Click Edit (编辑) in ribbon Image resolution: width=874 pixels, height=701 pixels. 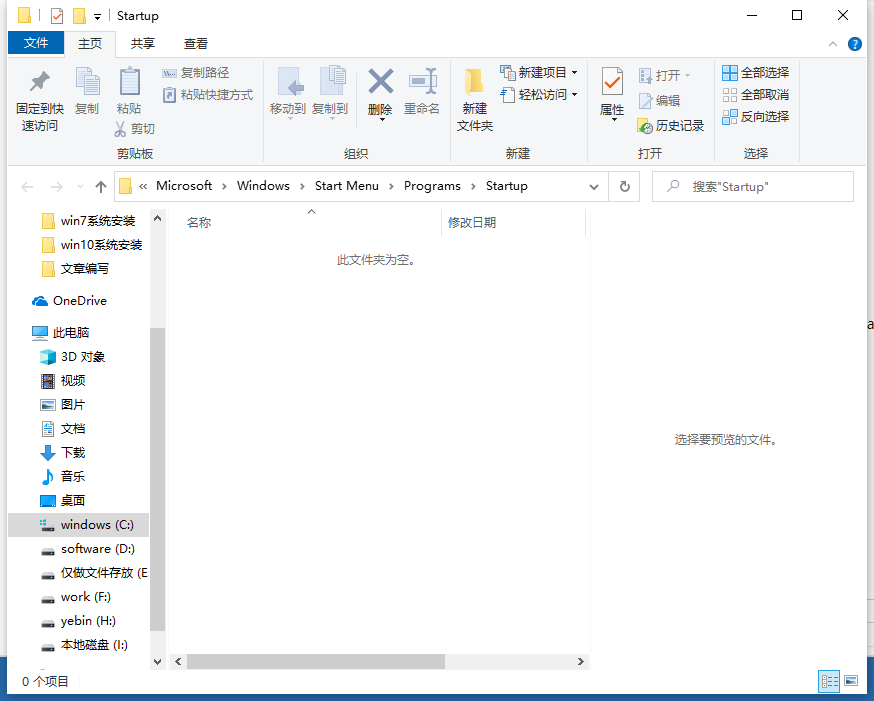[659, 101]
